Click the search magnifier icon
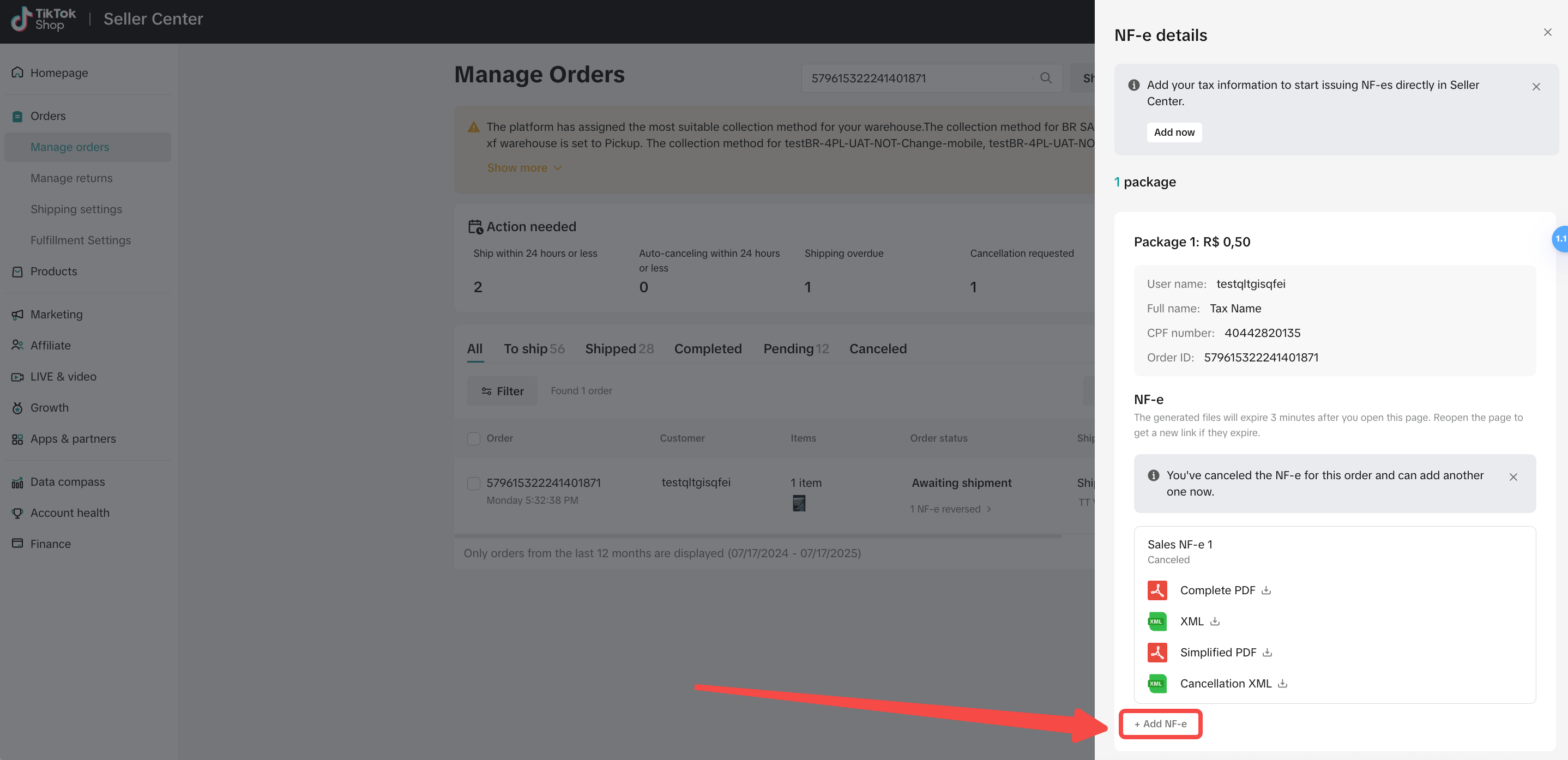This screenshot has height=760, width=1568. coord(1046,78)
